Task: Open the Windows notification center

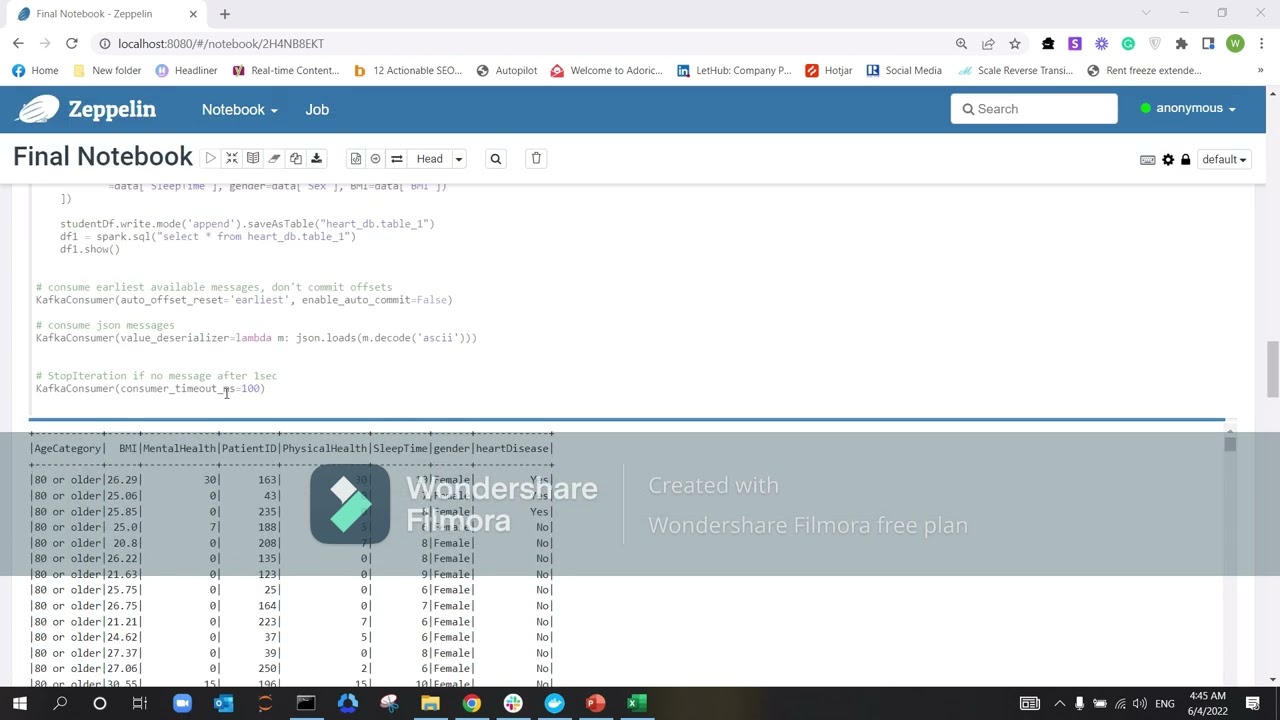Action: pos(1254,703)
